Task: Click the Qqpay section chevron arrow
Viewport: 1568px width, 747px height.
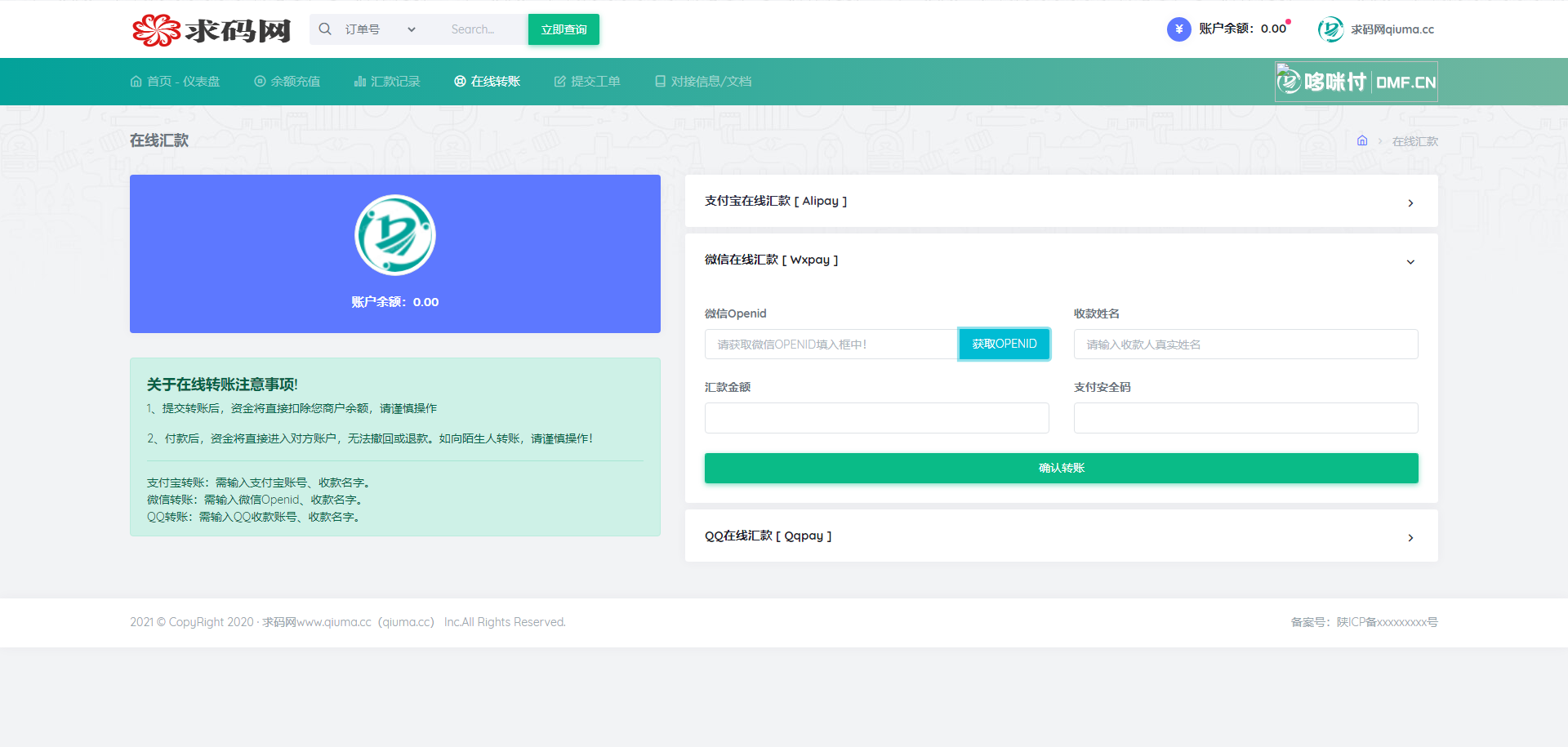Action: [x=1410, y=537]
